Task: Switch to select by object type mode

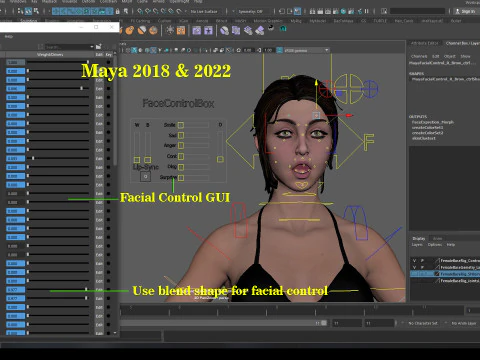Action: (x=28, y=11)
